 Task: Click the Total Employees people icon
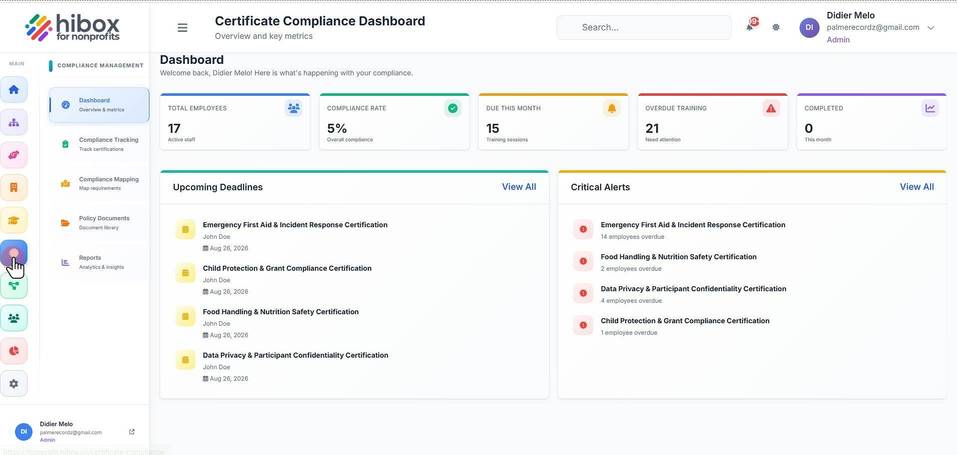click(294, 108)
